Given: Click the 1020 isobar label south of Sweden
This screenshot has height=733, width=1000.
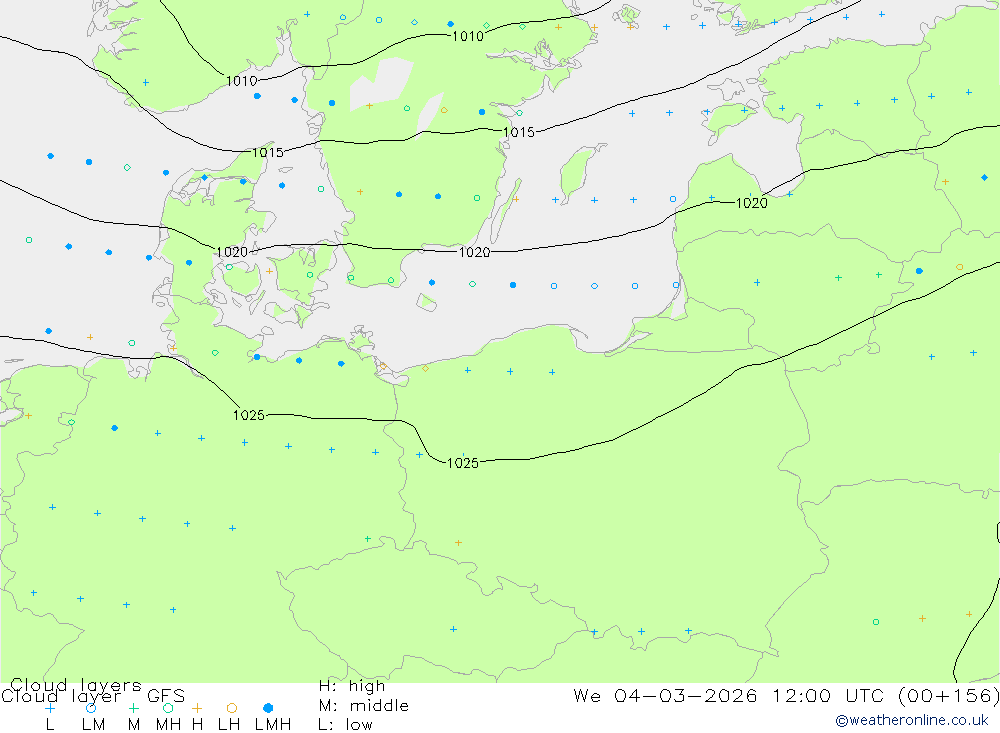Looking at the screenshot, I should pos(474,253).
